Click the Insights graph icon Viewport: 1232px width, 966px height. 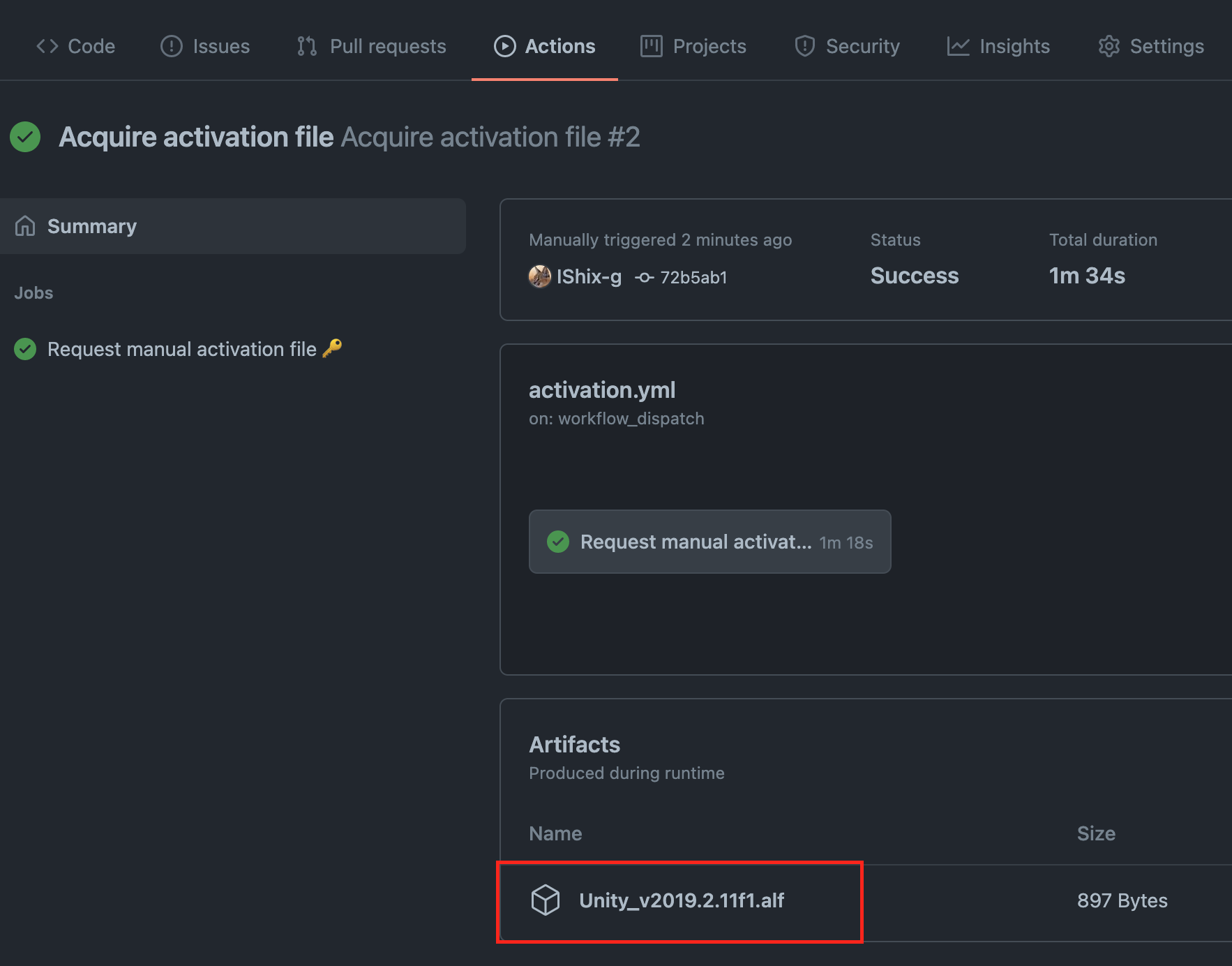(959, 46)
